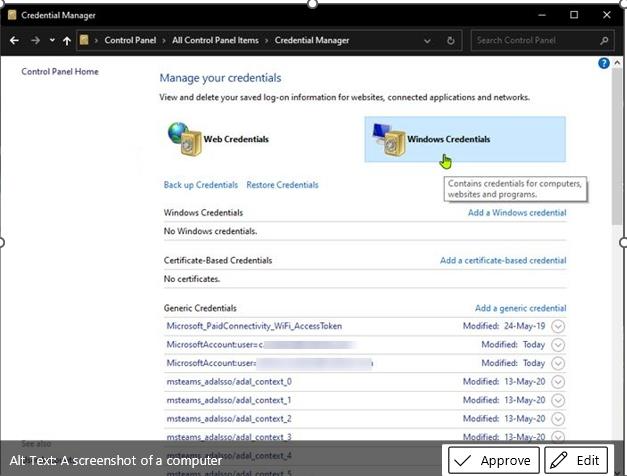This screenshot has width=627, height=476.
Task: Open Restore Credentials link
Action: [x=282, y=185]
